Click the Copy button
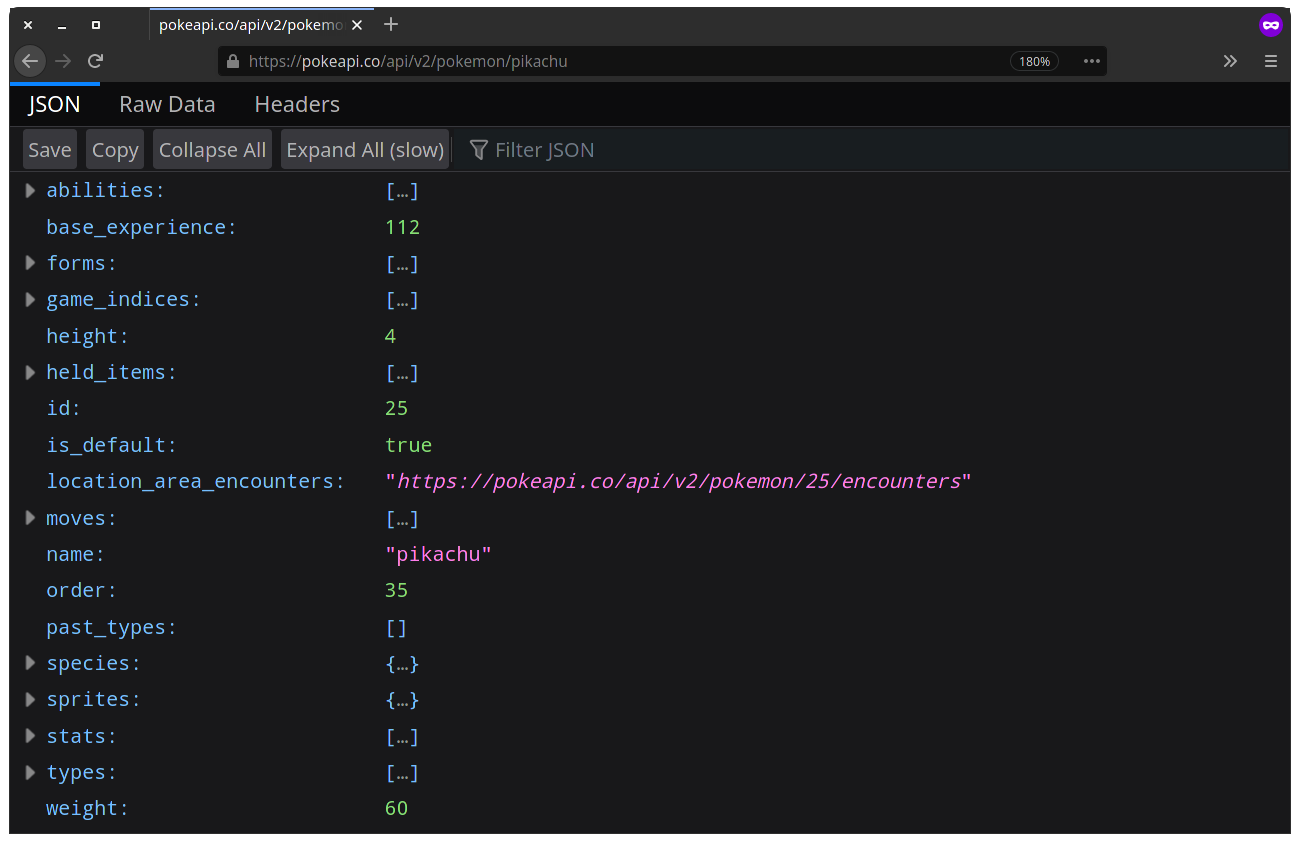Image resolution: width=1300 pixels, height=843 pixels. [115, 150]
